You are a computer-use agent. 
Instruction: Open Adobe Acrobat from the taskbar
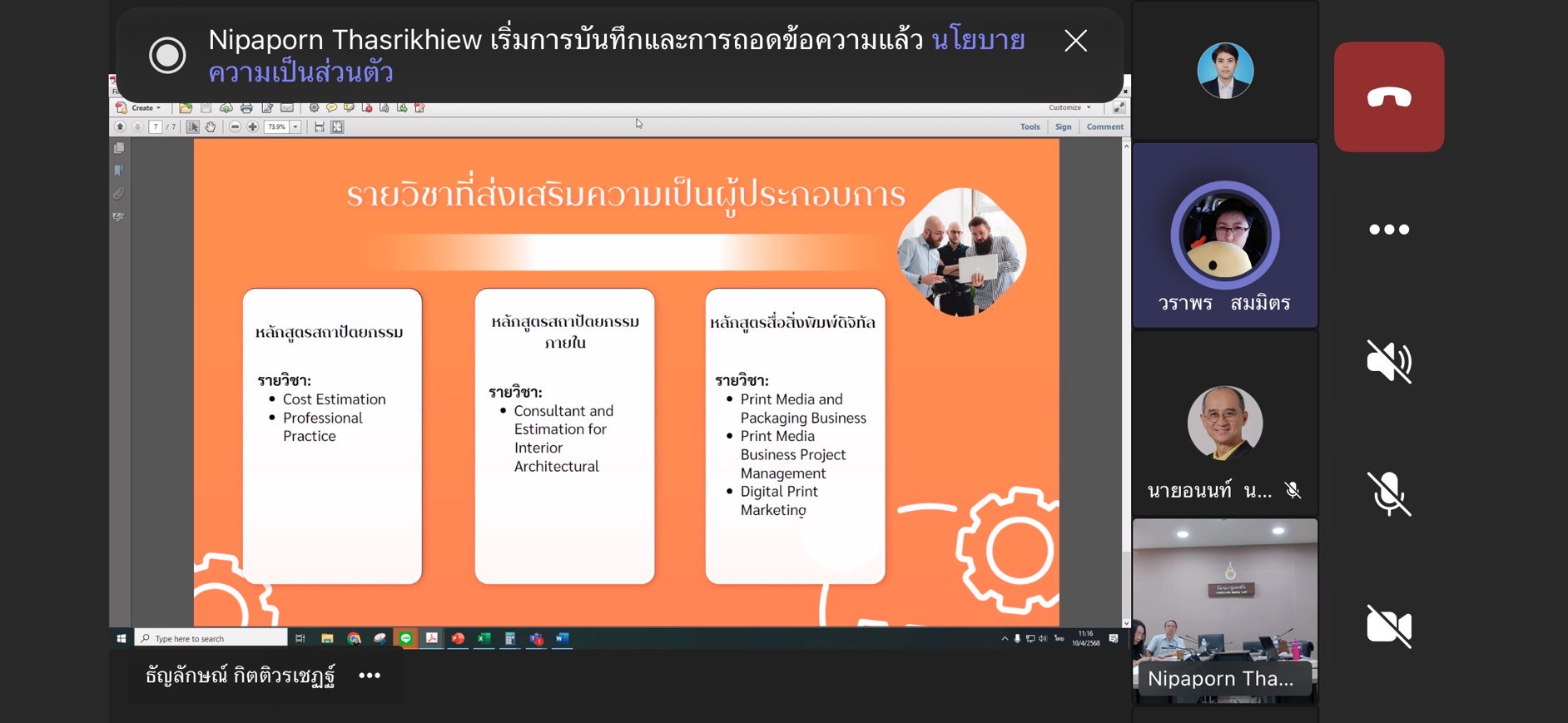pyautogui.click(x=432, y=638)
